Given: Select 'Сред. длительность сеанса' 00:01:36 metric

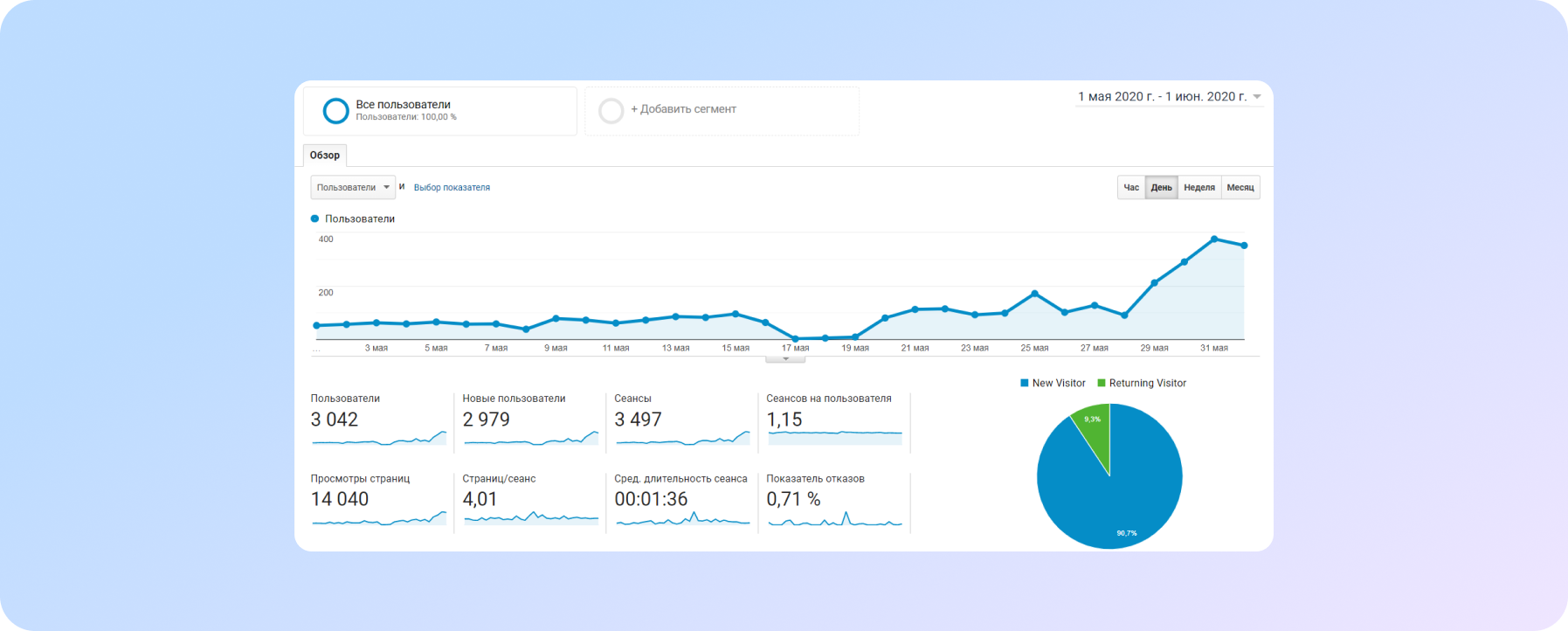Looking at the screenshot, I should [x=681, y=501].
